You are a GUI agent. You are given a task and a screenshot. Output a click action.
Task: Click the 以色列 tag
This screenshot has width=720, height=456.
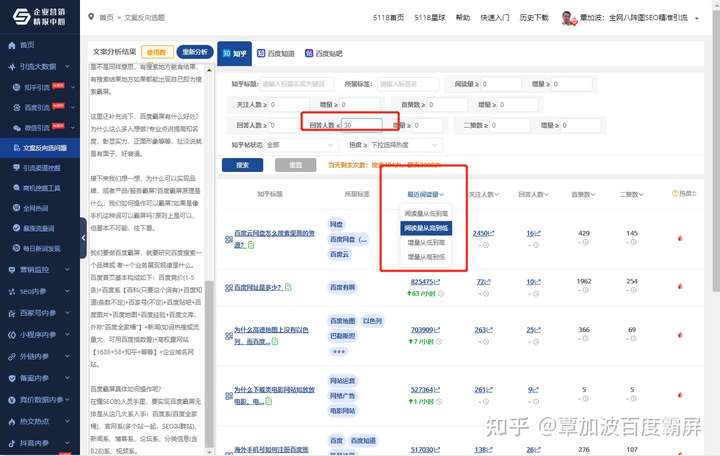tap(372, 321)
